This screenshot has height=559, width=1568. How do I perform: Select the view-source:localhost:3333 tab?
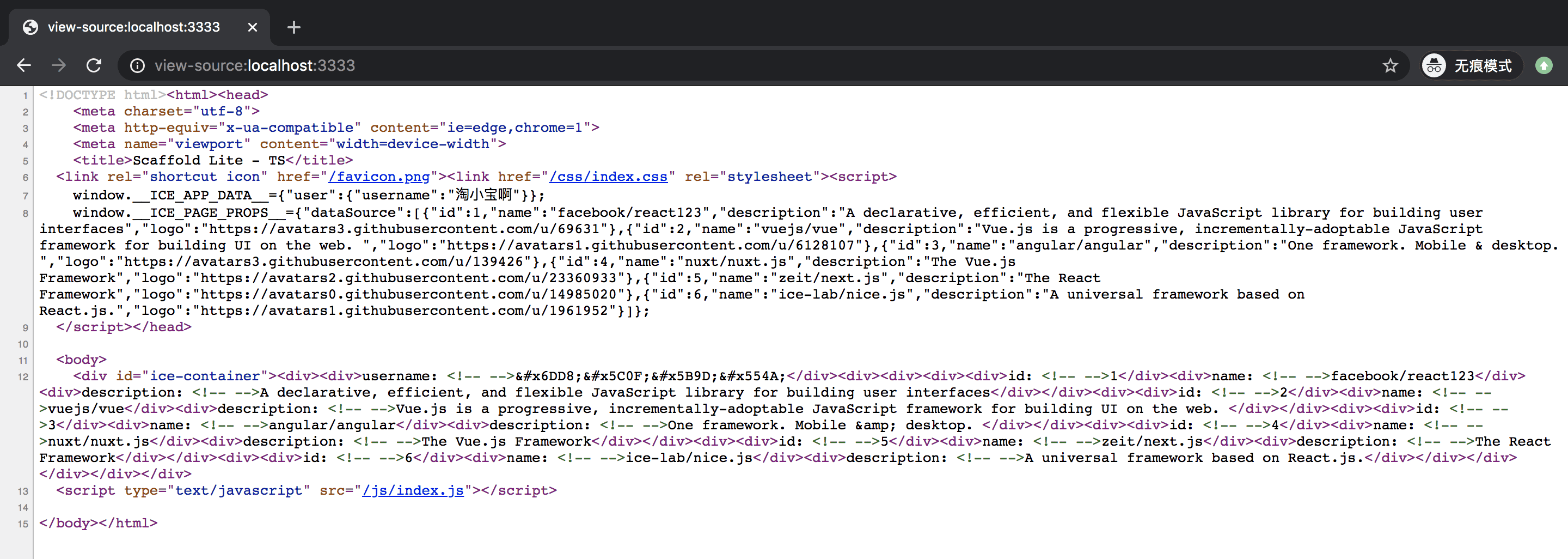click(139, 27)
